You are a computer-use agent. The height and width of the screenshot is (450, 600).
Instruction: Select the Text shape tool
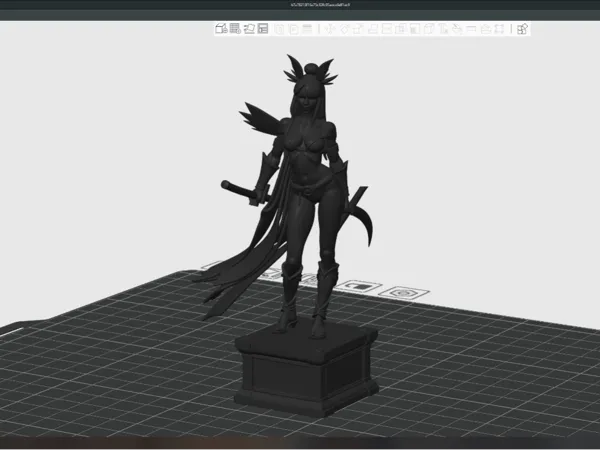[443, 29]
